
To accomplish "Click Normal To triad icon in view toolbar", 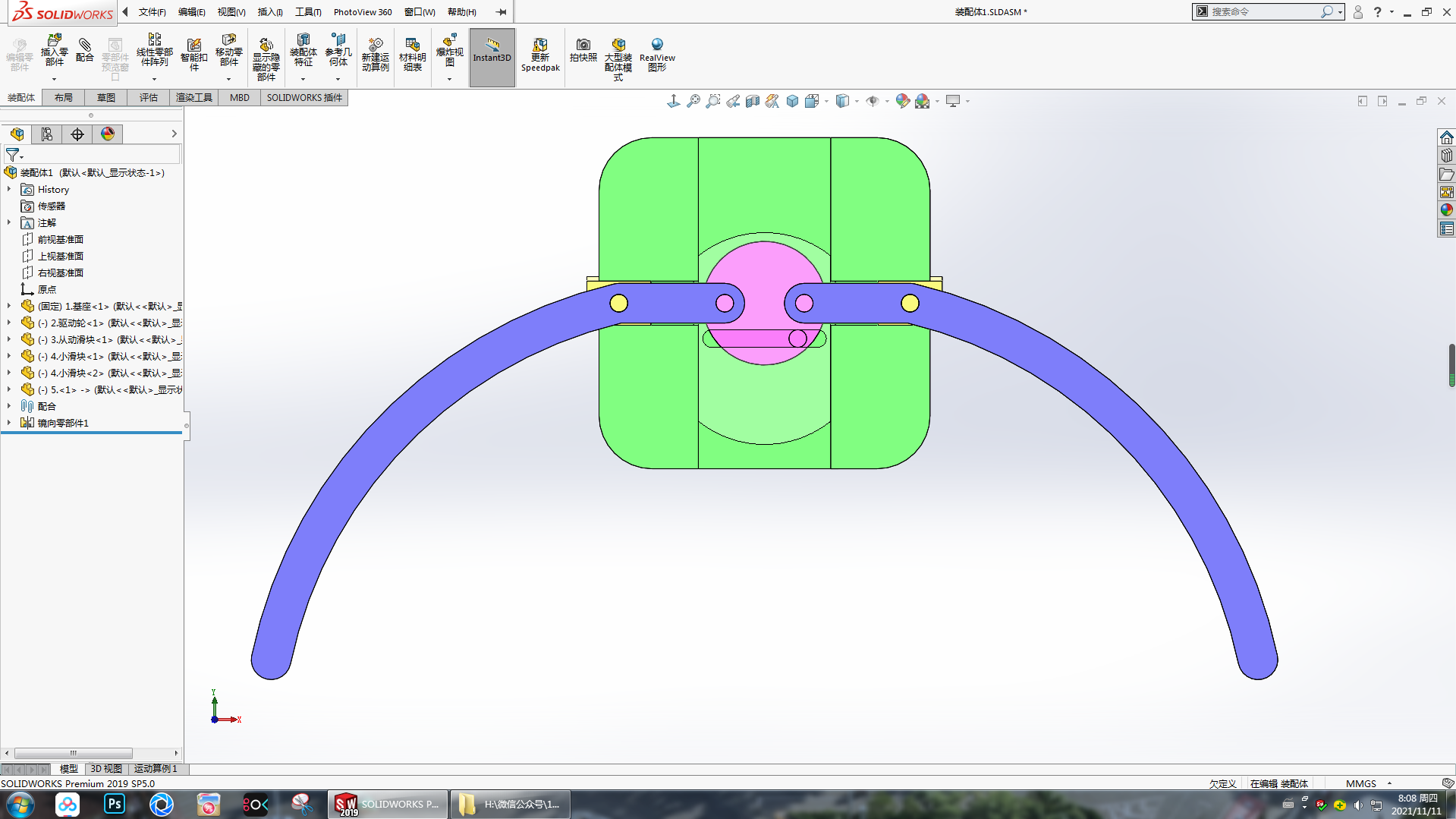I will 673,101.
